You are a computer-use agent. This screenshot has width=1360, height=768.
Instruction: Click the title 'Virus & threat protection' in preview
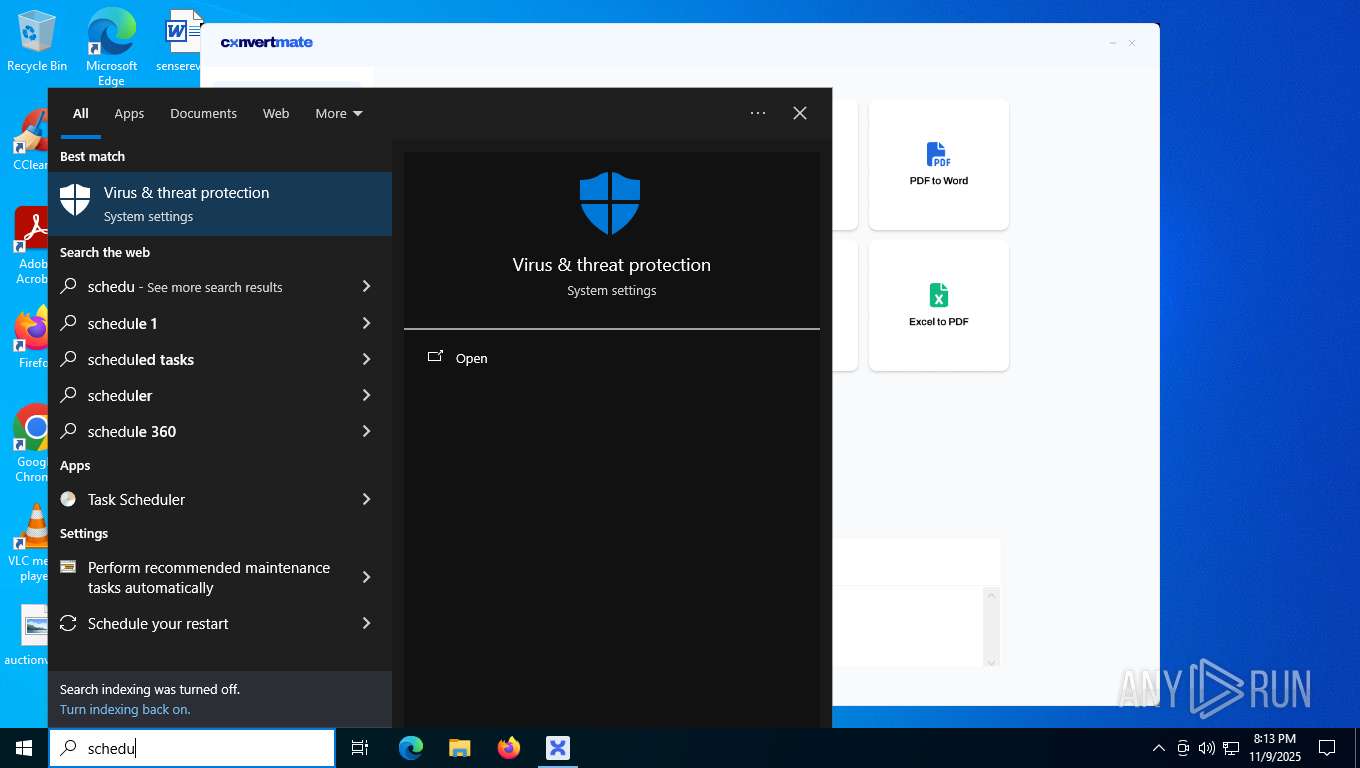612,265
